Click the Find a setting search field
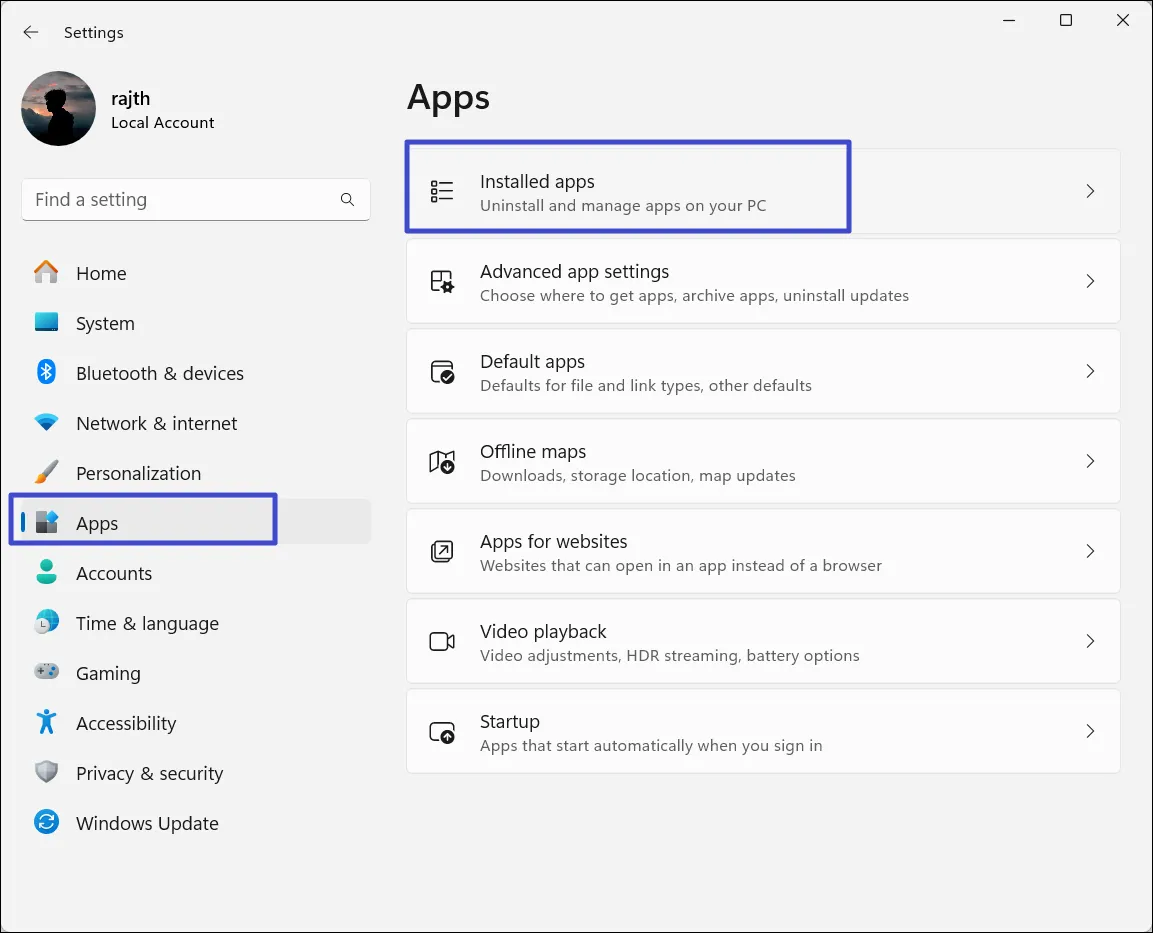 click(180, 200)
